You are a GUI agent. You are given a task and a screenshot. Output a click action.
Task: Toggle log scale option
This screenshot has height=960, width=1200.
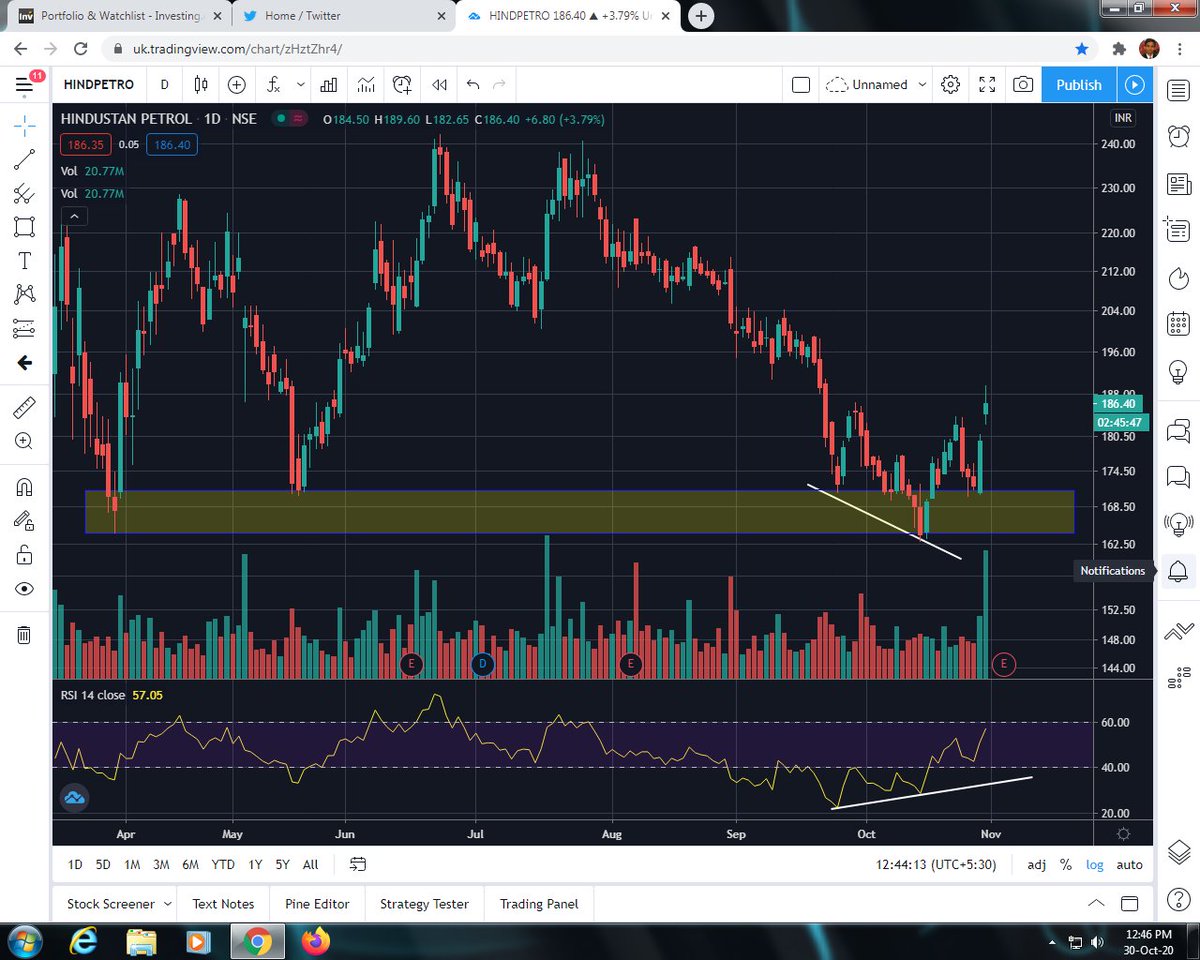[1095, 864]
